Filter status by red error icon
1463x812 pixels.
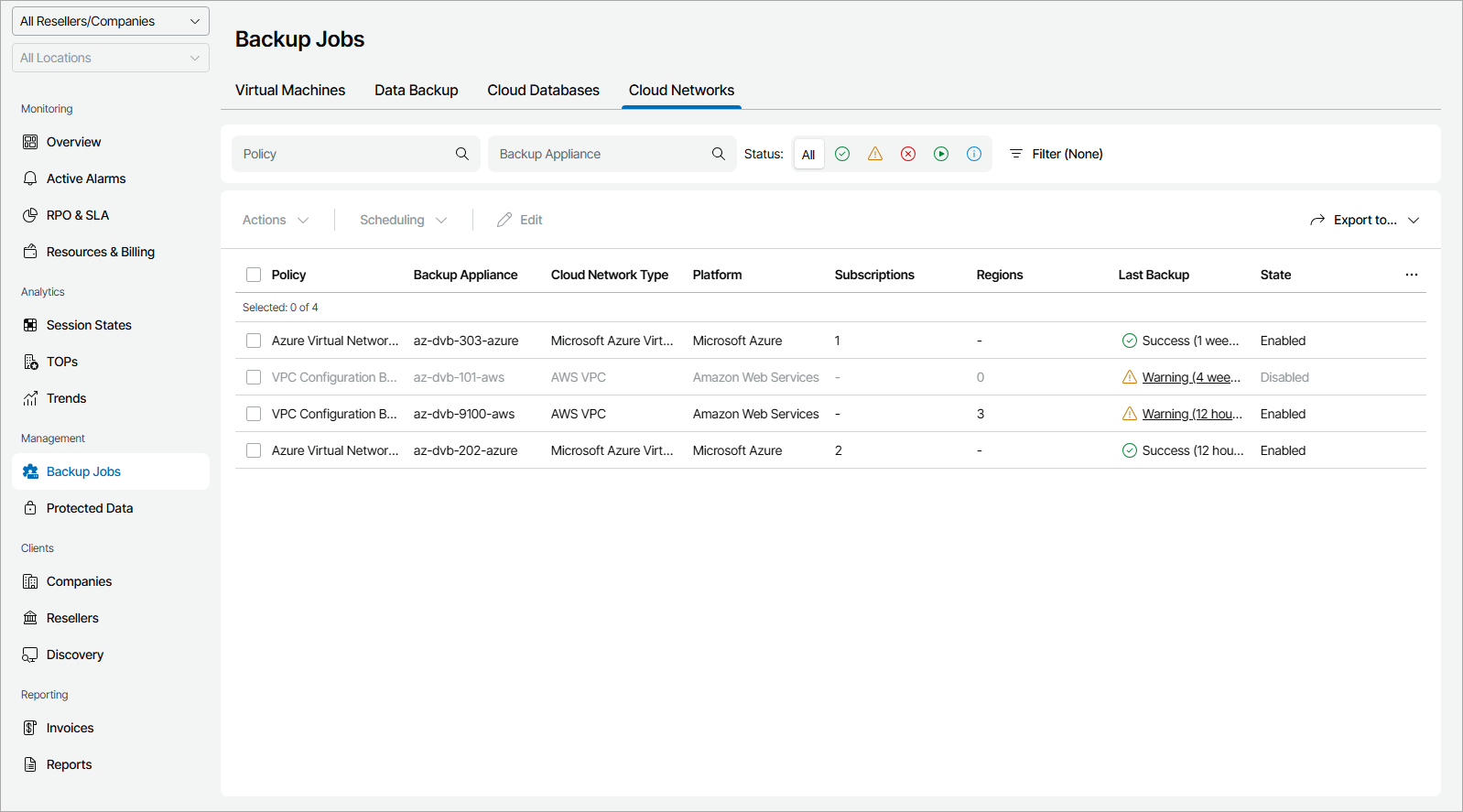pyautogui.click(x=908, y=154)
